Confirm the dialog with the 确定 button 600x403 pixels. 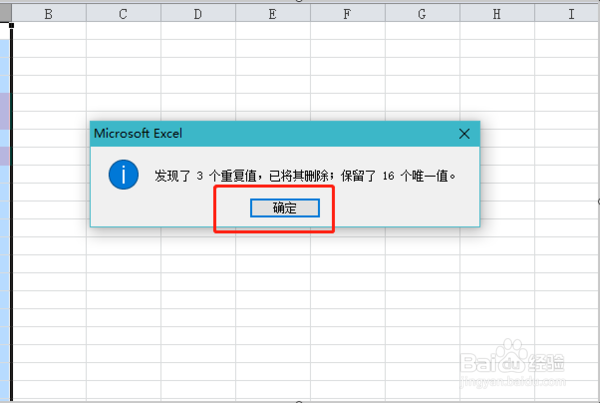click(x=285, y=208)
